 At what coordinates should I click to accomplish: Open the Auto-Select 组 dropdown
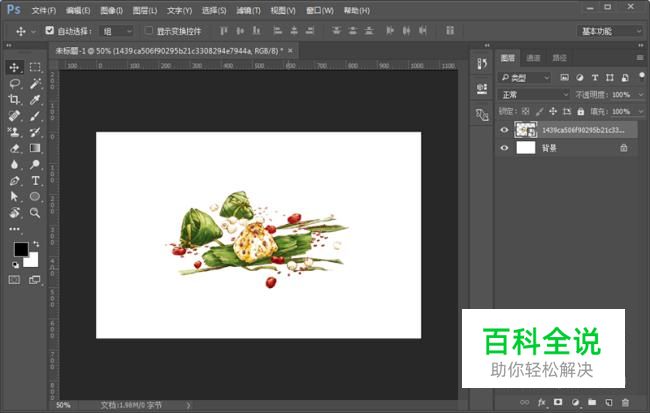117,31
